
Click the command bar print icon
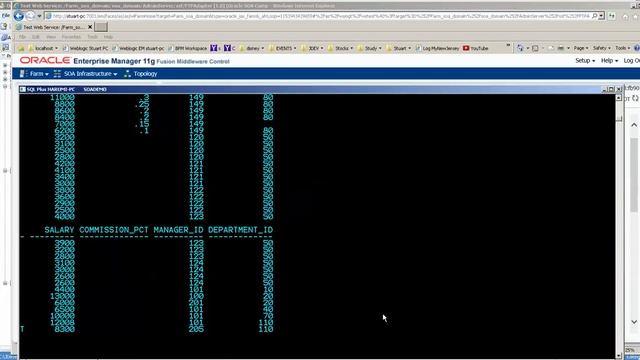pyautogui.click(x=561, y=48)
